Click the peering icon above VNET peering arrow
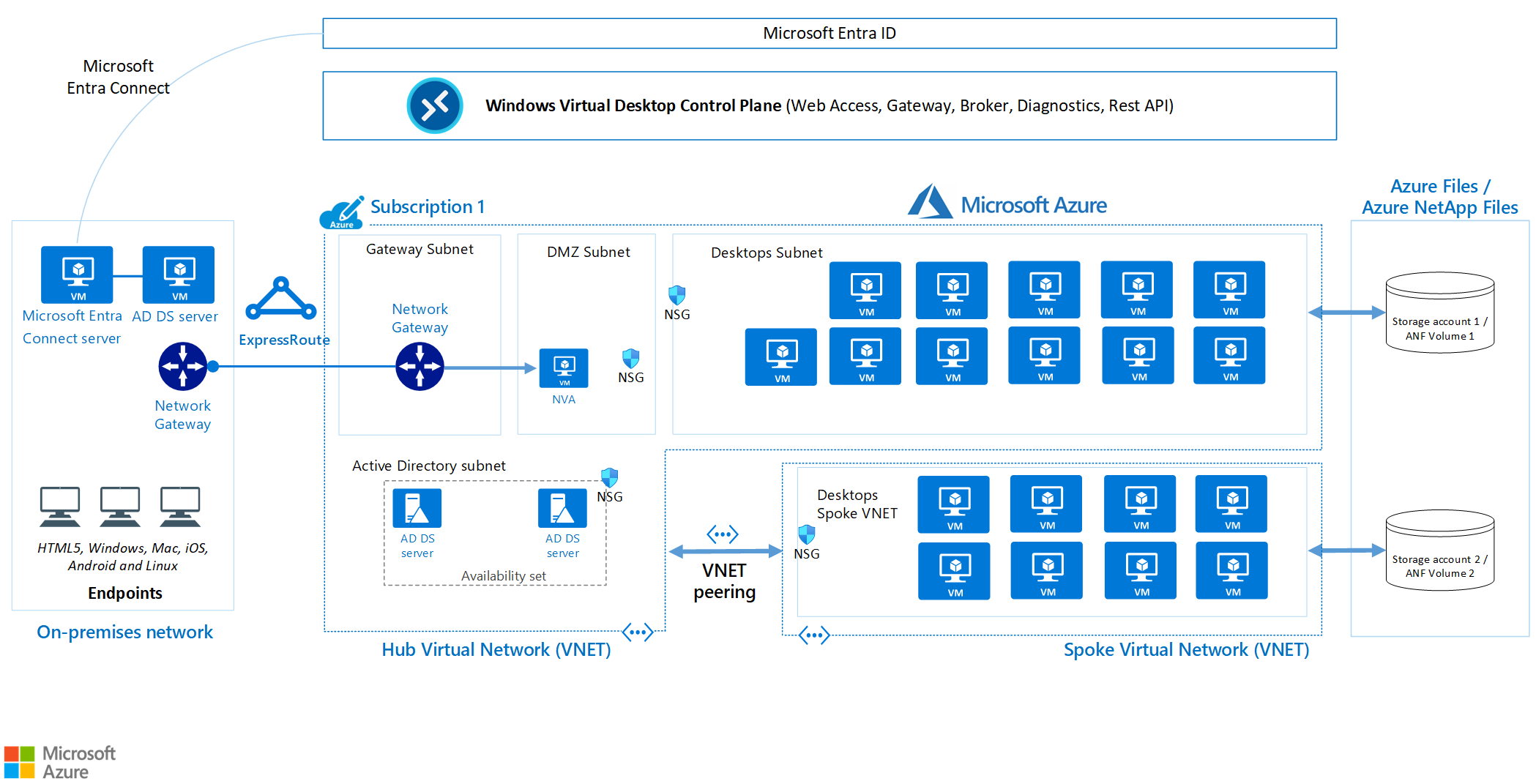 (x=723, y=534)
